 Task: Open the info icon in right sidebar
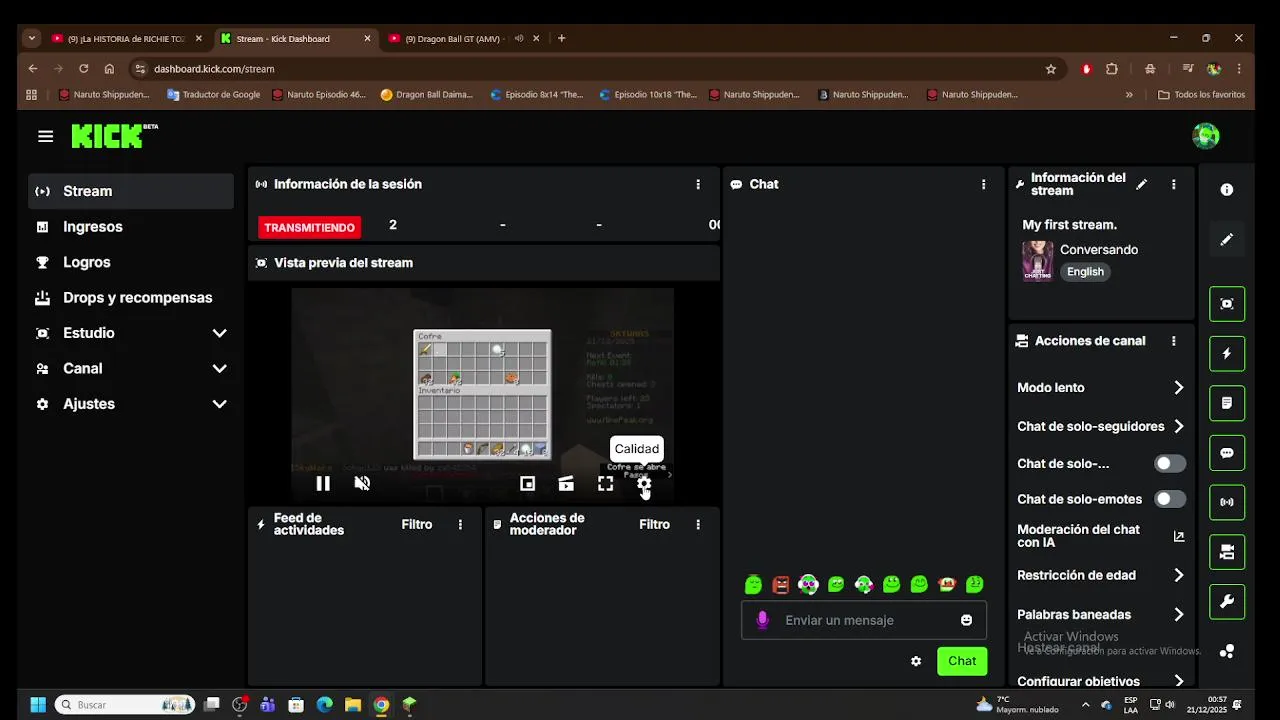1227,190
